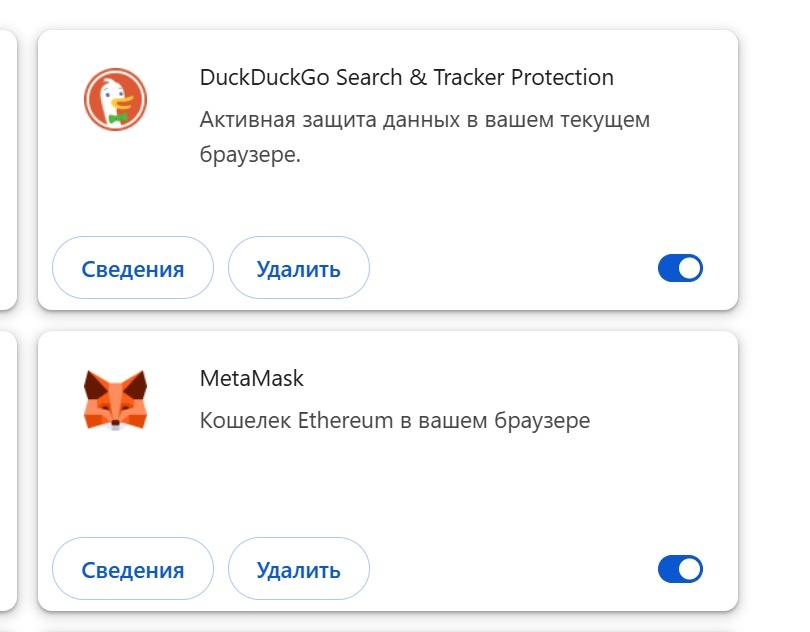Image resolution: width=810 pixels, height=632 pixels.
Task: Click the partially visible card left of DuckDuckGo
Action: (x=7, y=170)
